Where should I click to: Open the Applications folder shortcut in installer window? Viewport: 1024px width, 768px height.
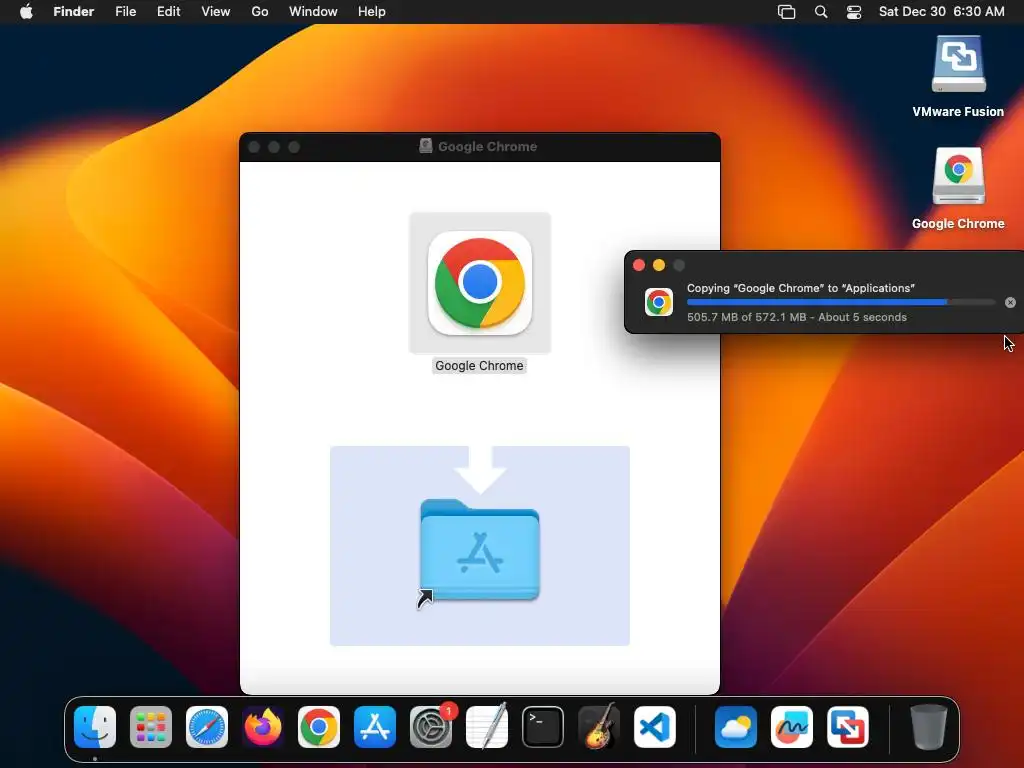click(479, 550)
